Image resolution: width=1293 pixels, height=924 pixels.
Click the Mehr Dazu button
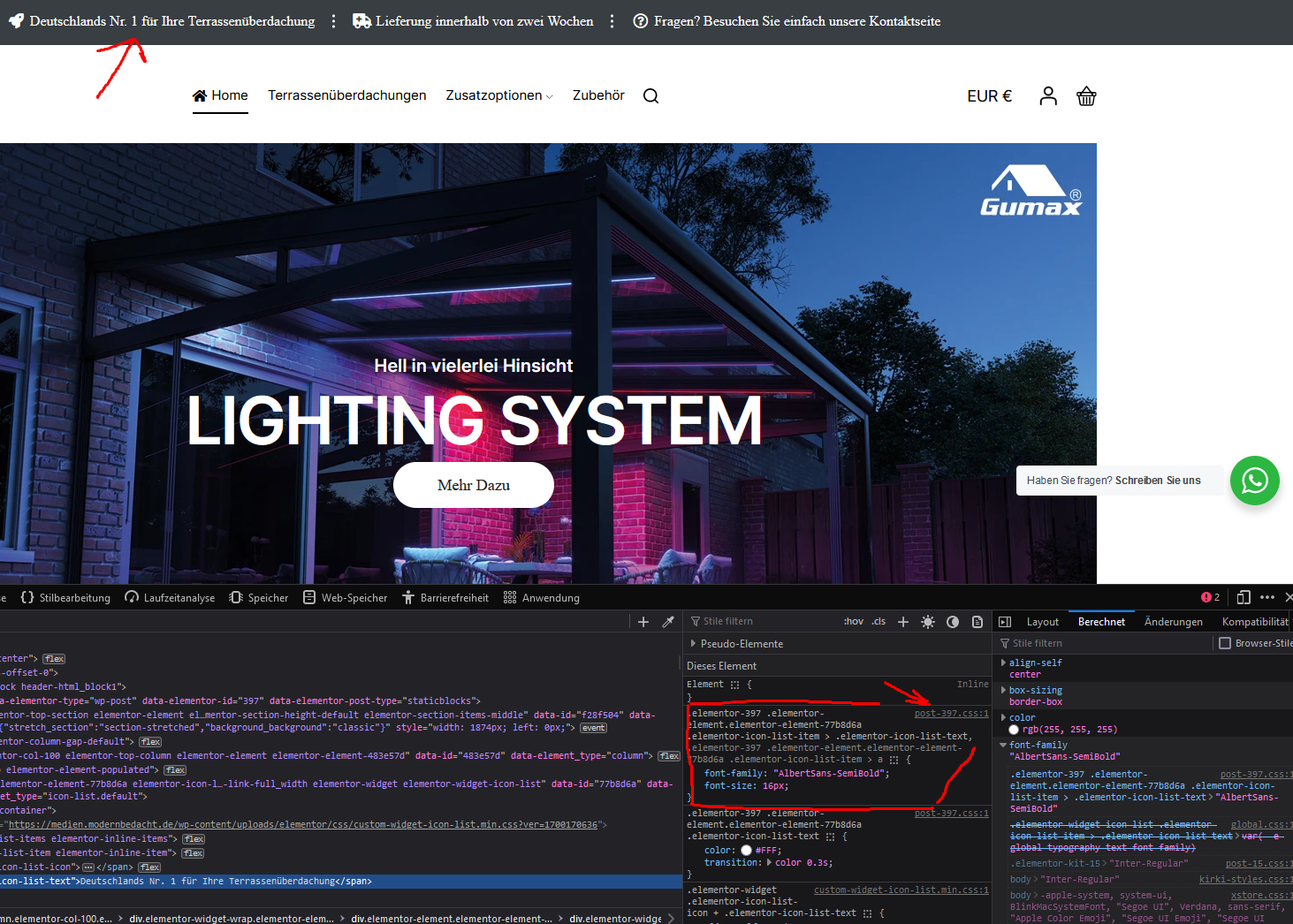(x=474, y=485)
